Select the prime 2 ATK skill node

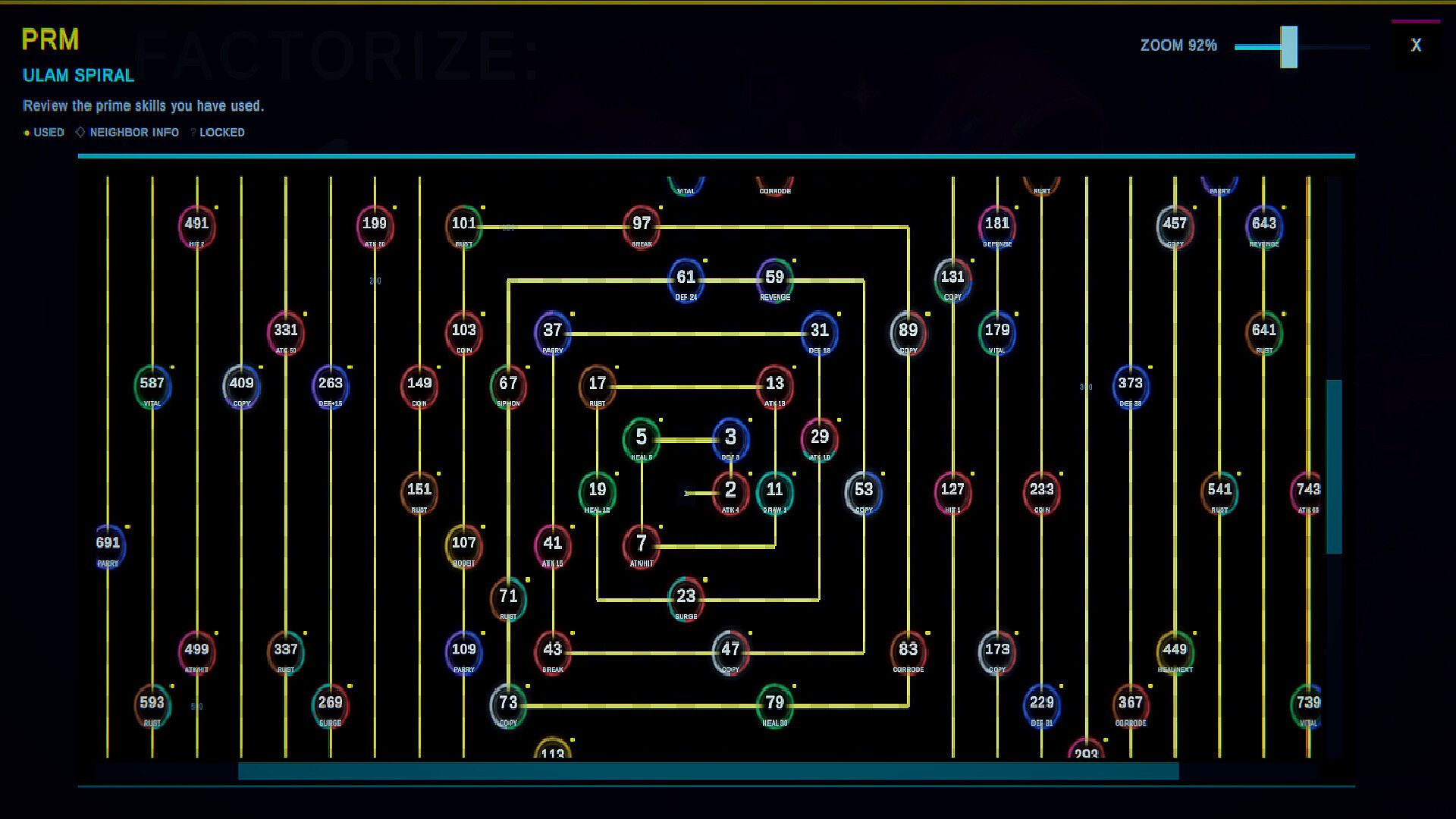pos(730,491)
